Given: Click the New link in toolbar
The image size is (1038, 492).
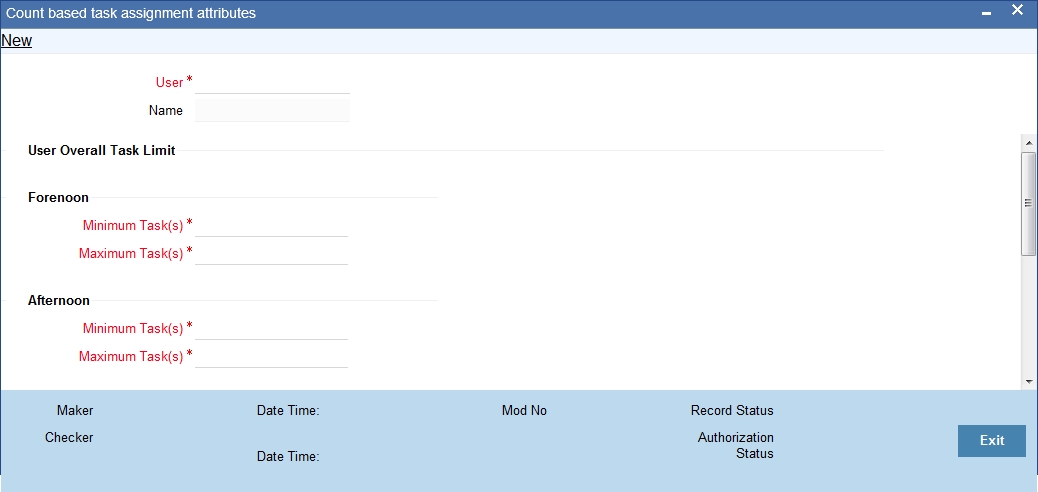Looking at the screenshot, I should tap(17, 40).
